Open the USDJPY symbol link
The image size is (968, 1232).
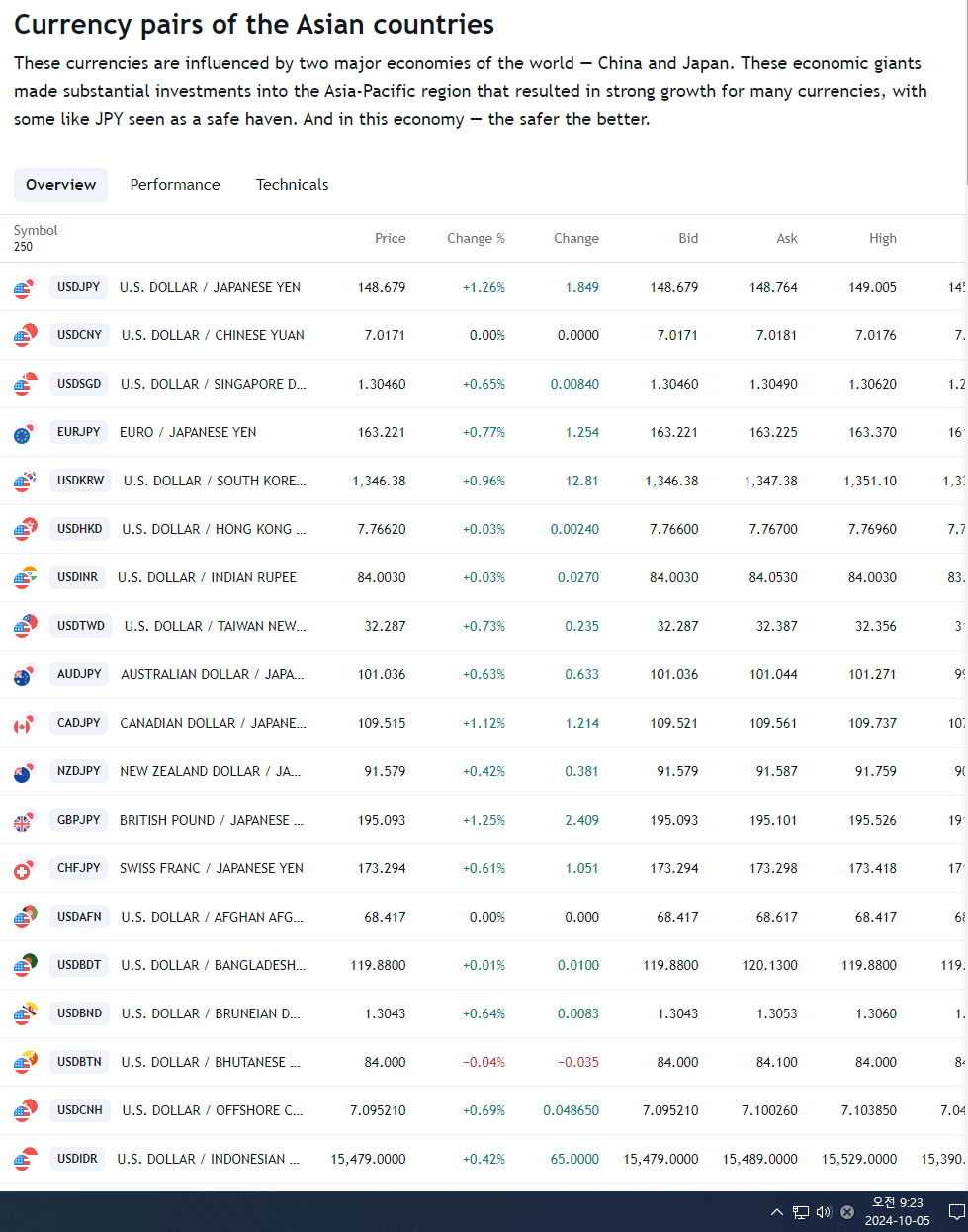point(79,287)
